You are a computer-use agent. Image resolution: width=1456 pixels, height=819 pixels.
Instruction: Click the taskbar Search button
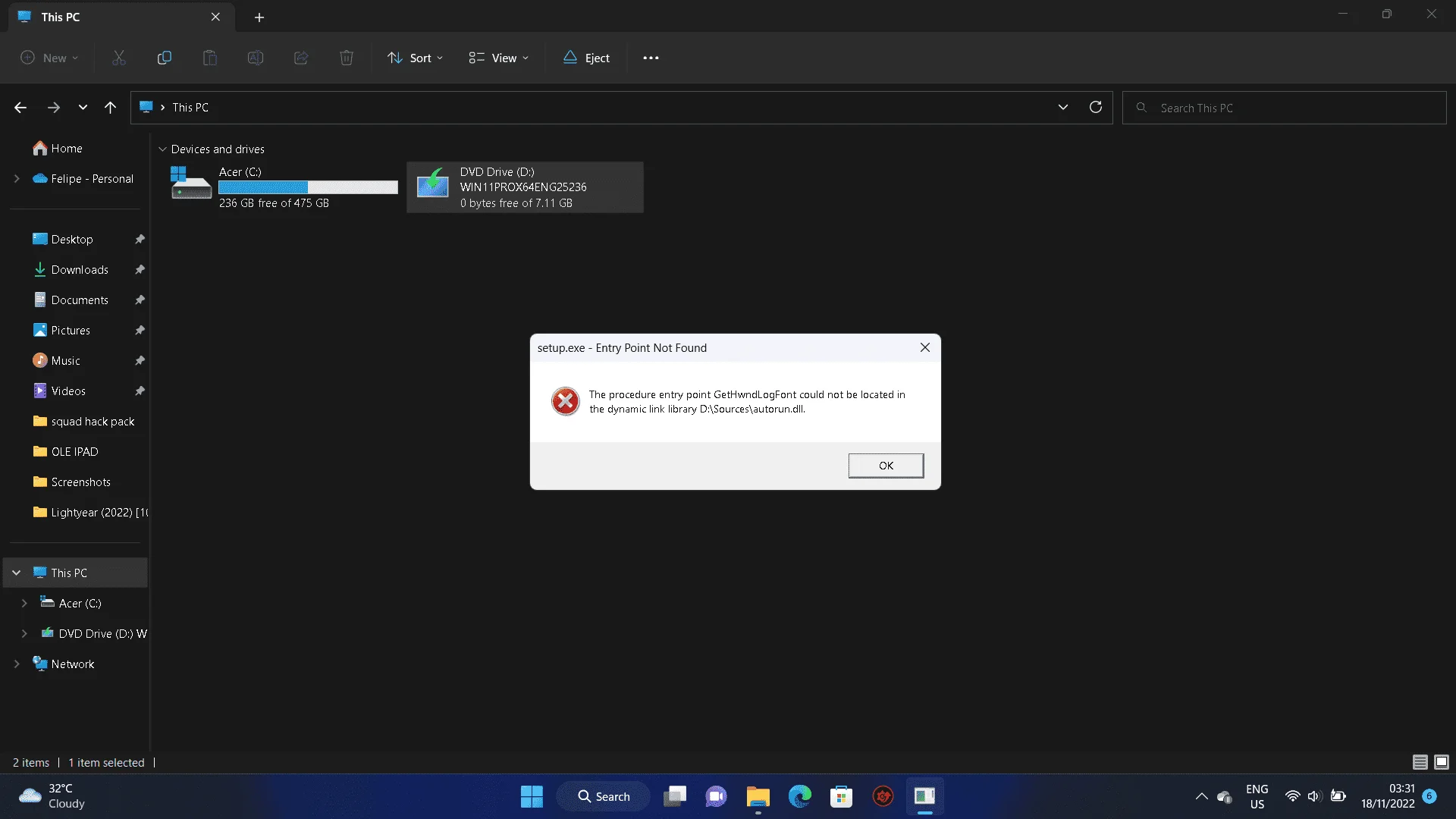(x=604, y=796)
